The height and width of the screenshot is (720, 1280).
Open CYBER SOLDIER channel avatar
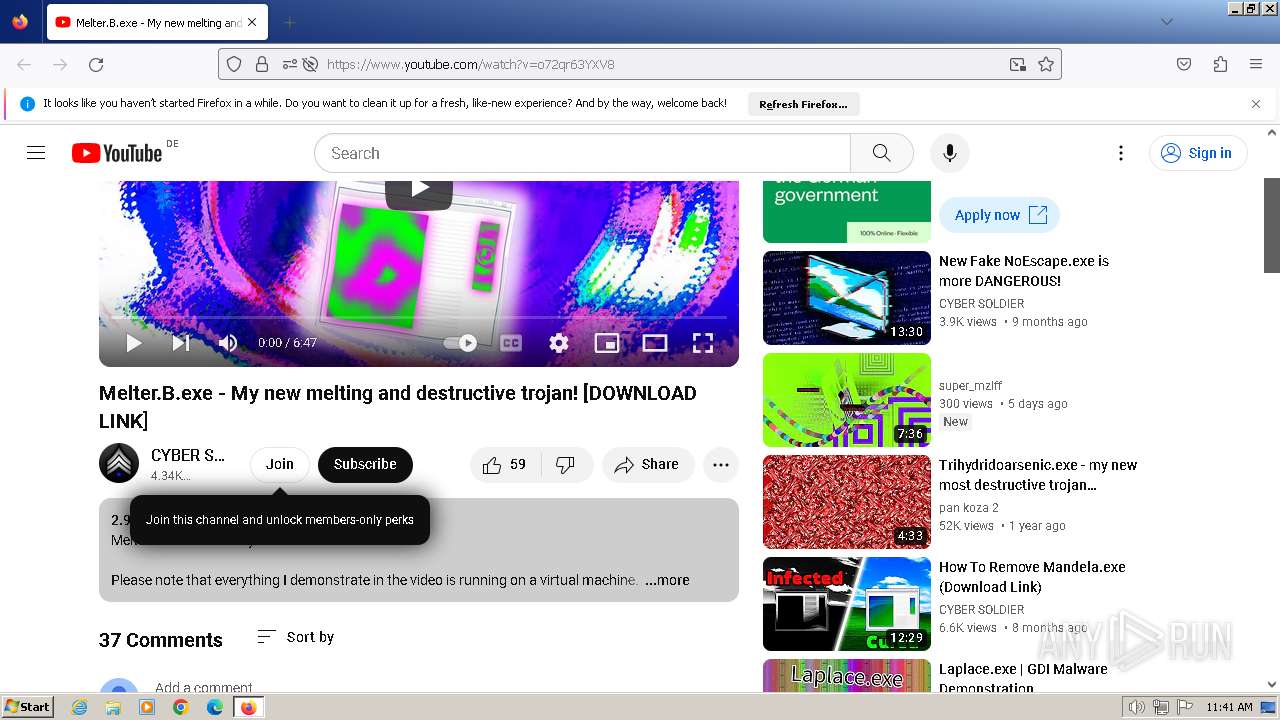(x=119, y=463)
